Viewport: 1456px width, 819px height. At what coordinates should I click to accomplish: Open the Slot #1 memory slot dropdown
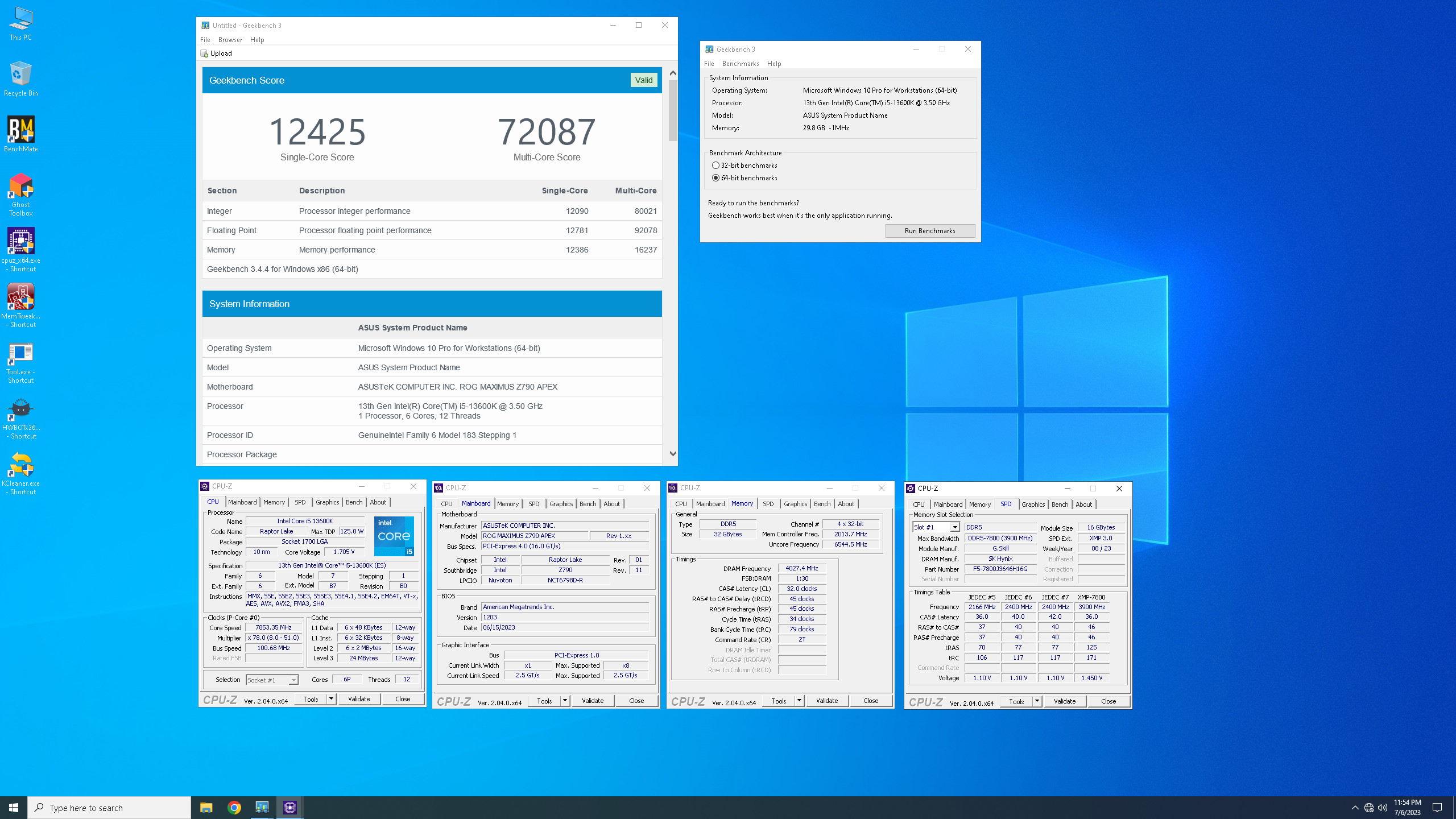click(955, 527)
